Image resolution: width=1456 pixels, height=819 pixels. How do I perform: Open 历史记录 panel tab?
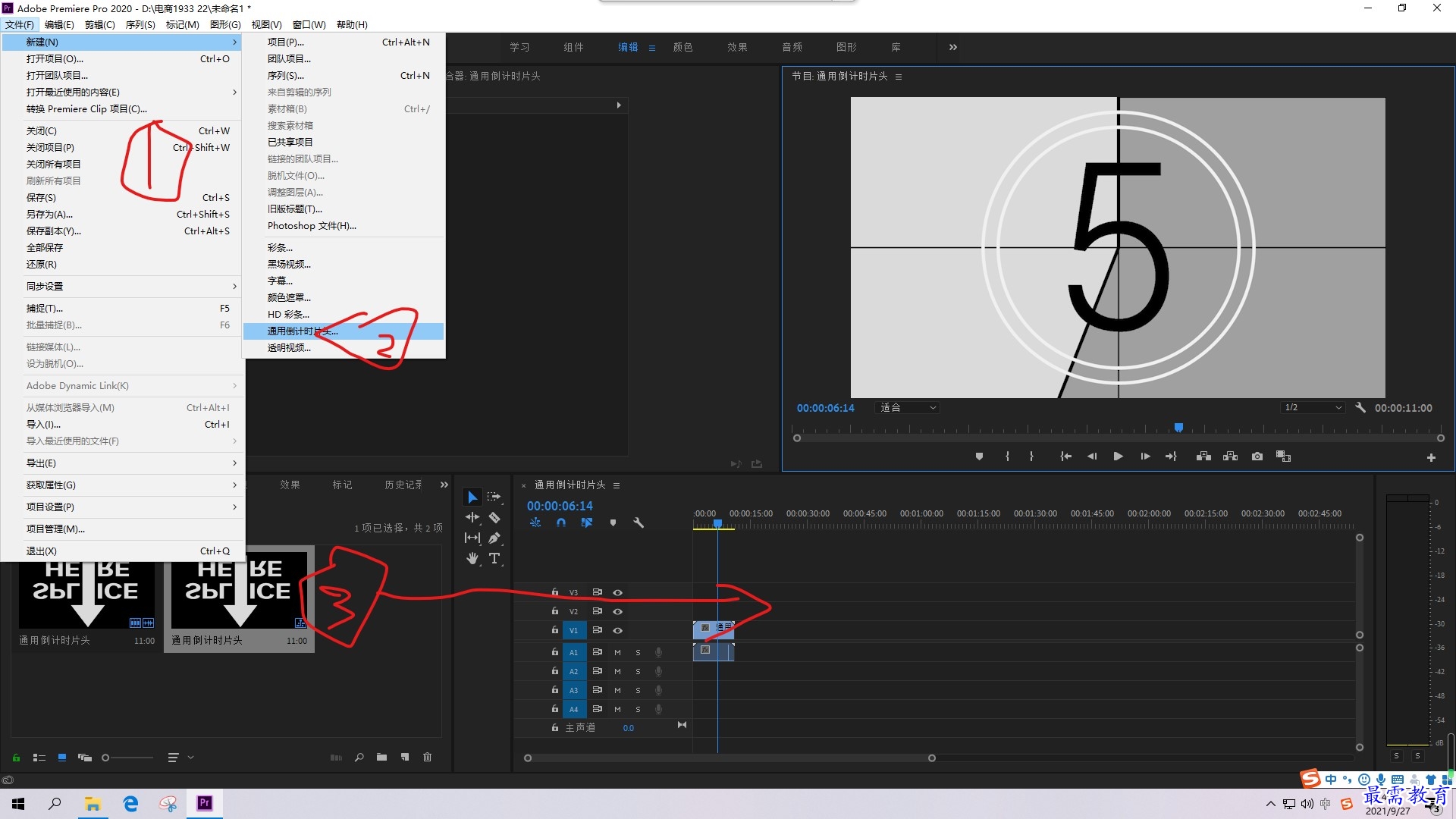click(403, 485)
